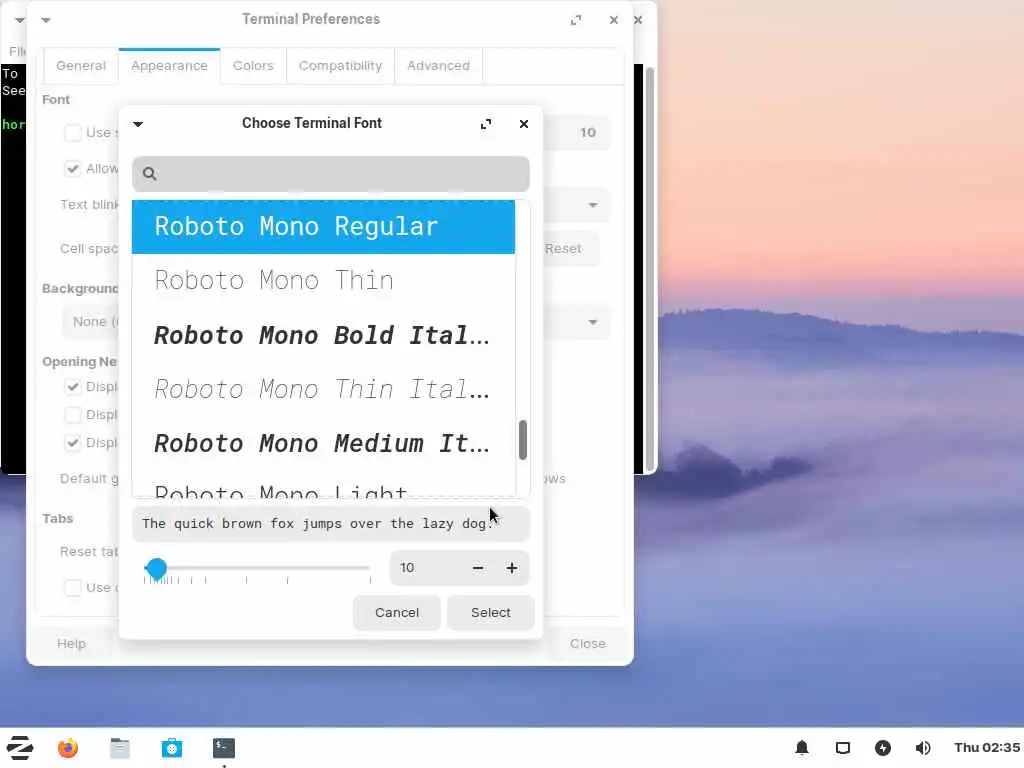The width and height of the screenshot is (1024, 768).
Task: Toggle the 'Use' checkbox under Tabs
Action: pyautogui.click(x=73, y=588)
